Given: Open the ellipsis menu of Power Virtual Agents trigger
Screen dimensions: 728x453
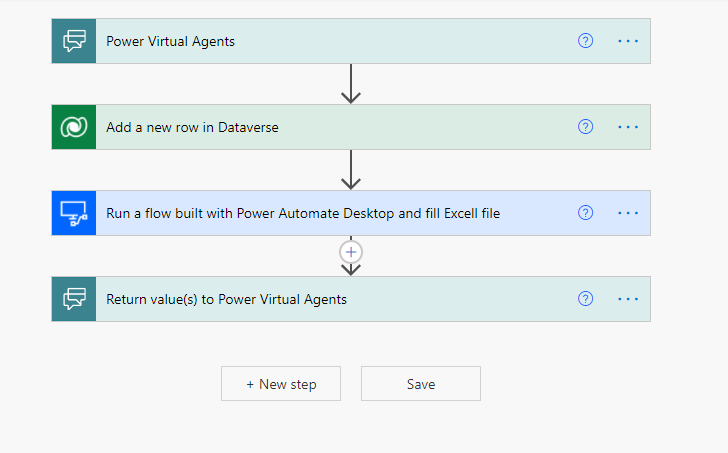Looking at the screenshot, I should coord(628,41).
